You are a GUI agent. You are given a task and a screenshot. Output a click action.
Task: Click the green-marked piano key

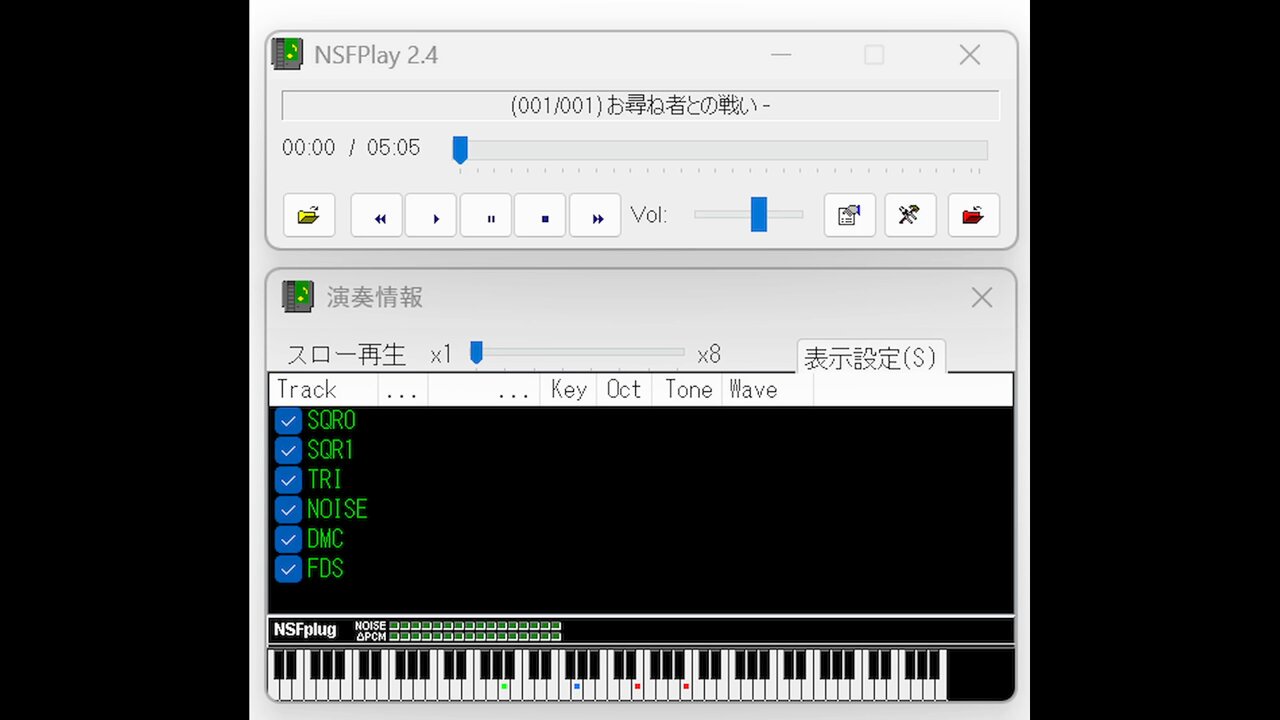(504, 686)
